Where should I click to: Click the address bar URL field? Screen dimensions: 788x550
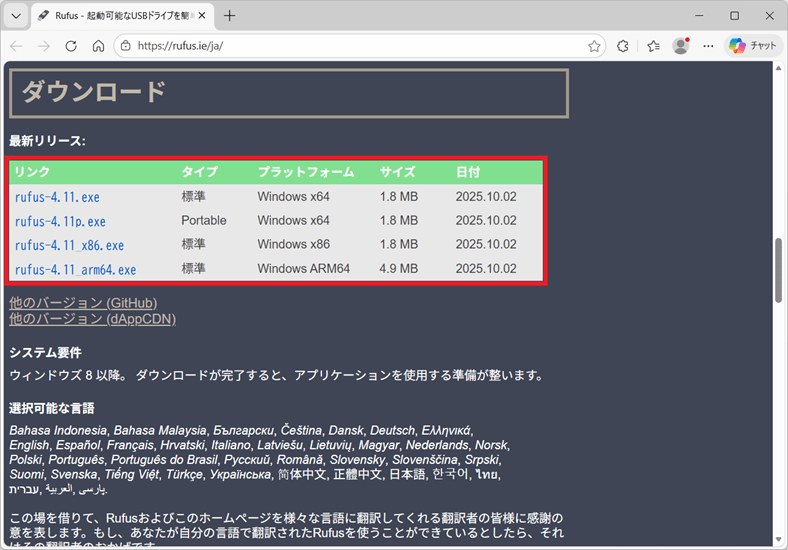tap(350, 46)
